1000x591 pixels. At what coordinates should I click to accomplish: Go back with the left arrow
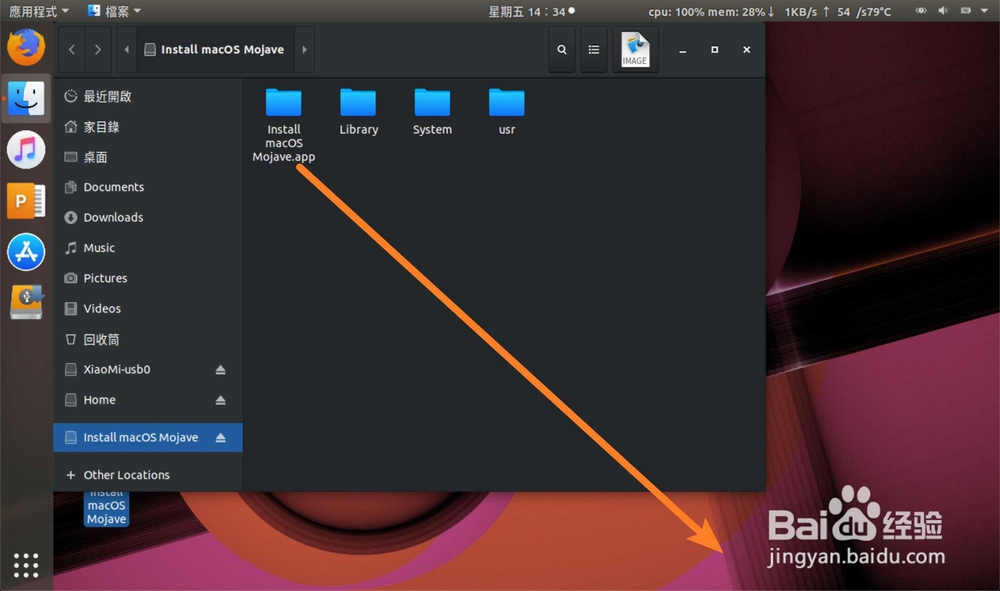pyautogui.click(x=72, y=49)
